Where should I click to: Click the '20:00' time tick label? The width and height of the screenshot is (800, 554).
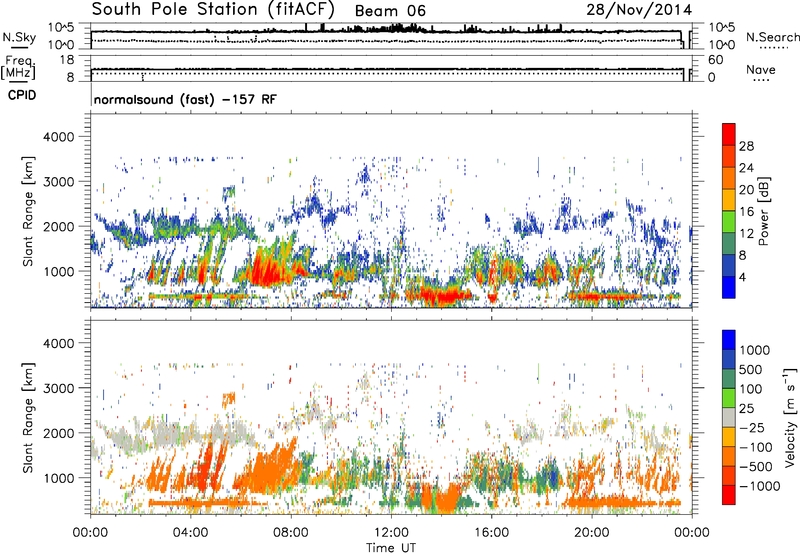[591, 533]
